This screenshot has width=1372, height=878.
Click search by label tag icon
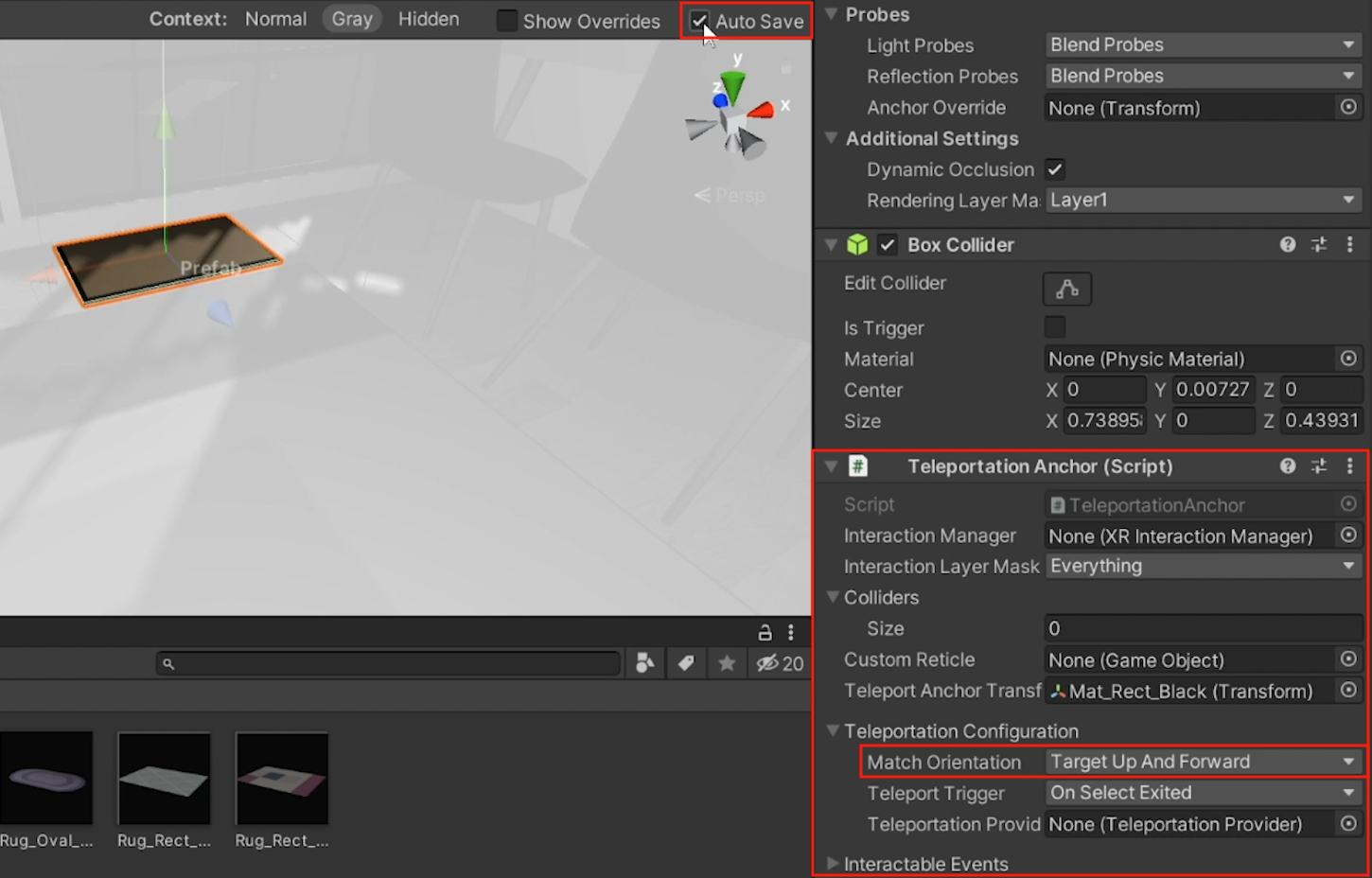[686, 663]
